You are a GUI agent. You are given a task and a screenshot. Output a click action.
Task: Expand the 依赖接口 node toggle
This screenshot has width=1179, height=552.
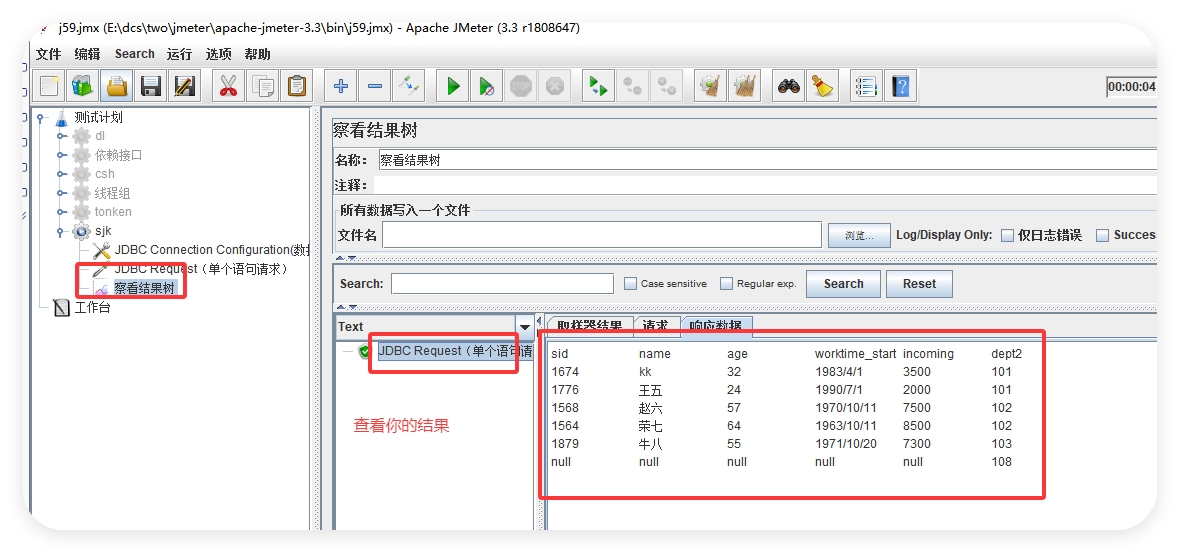click(62, 155)
